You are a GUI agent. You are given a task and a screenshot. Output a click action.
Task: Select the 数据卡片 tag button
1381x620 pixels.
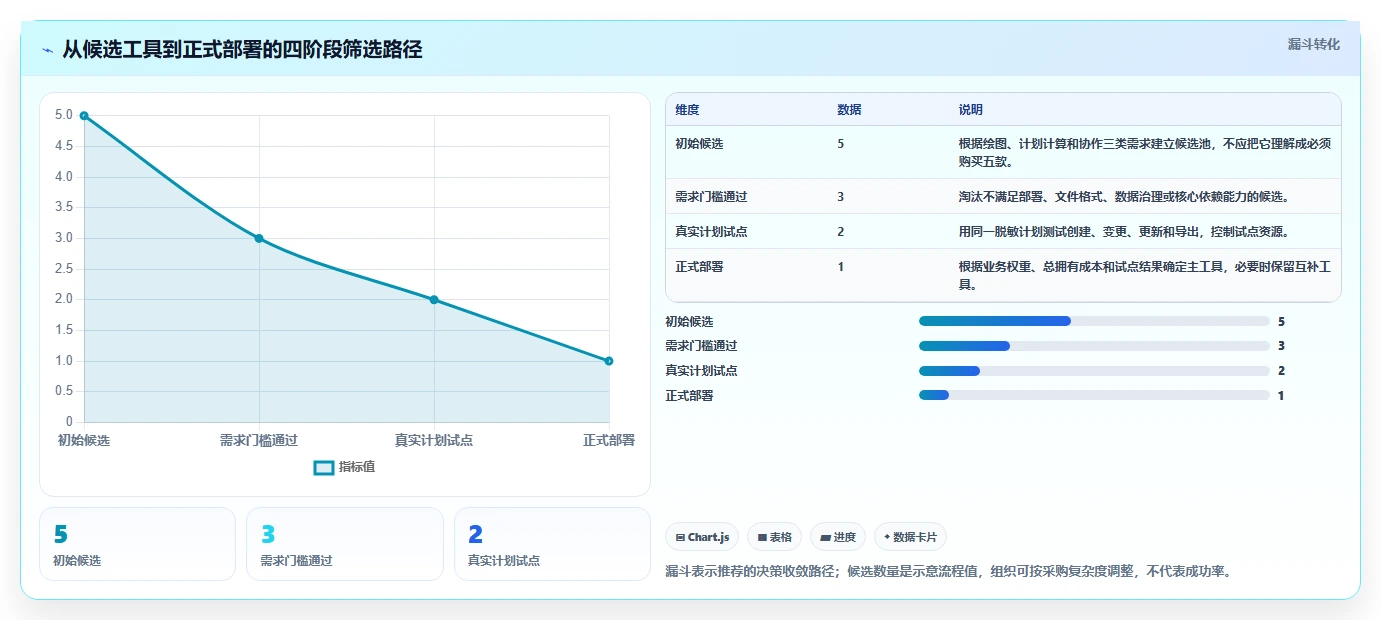[x=910, y=537]
